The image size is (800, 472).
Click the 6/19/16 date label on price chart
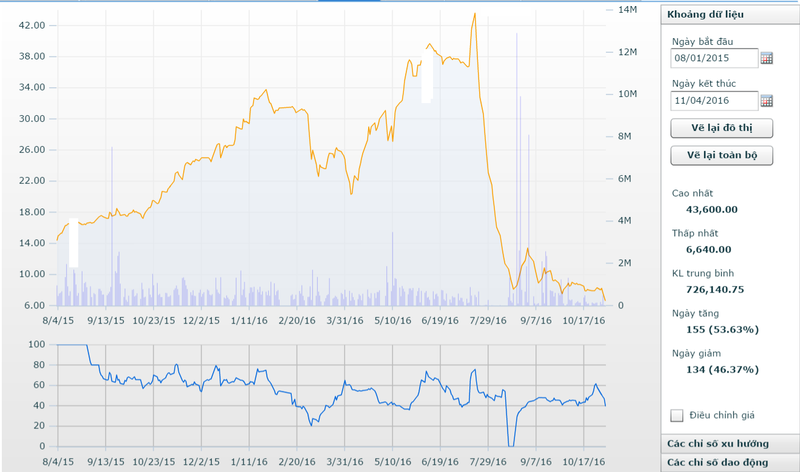[x=441, y=321]
